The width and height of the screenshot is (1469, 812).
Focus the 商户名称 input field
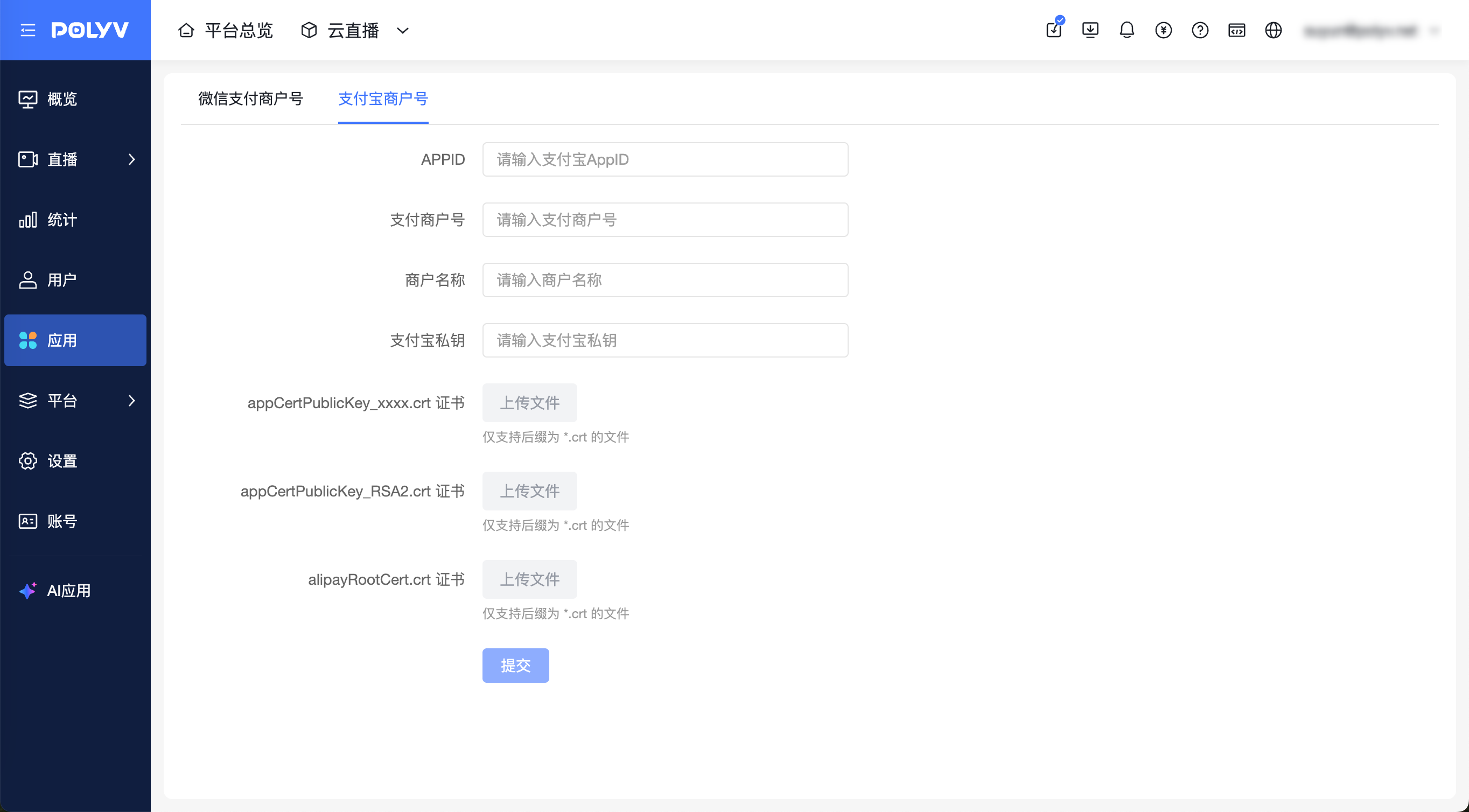pos(666,281)
